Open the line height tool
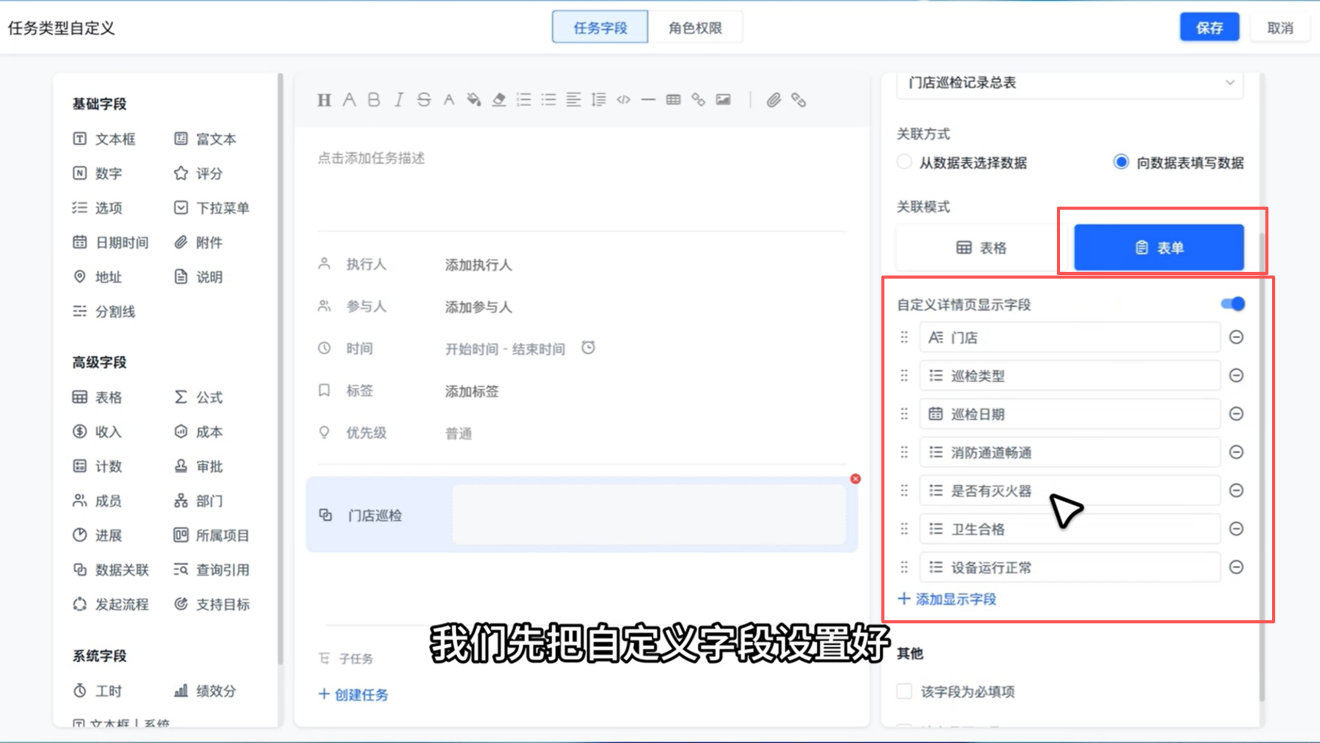This screenshot has height=743, width=1320. click(x=599, y=100)
